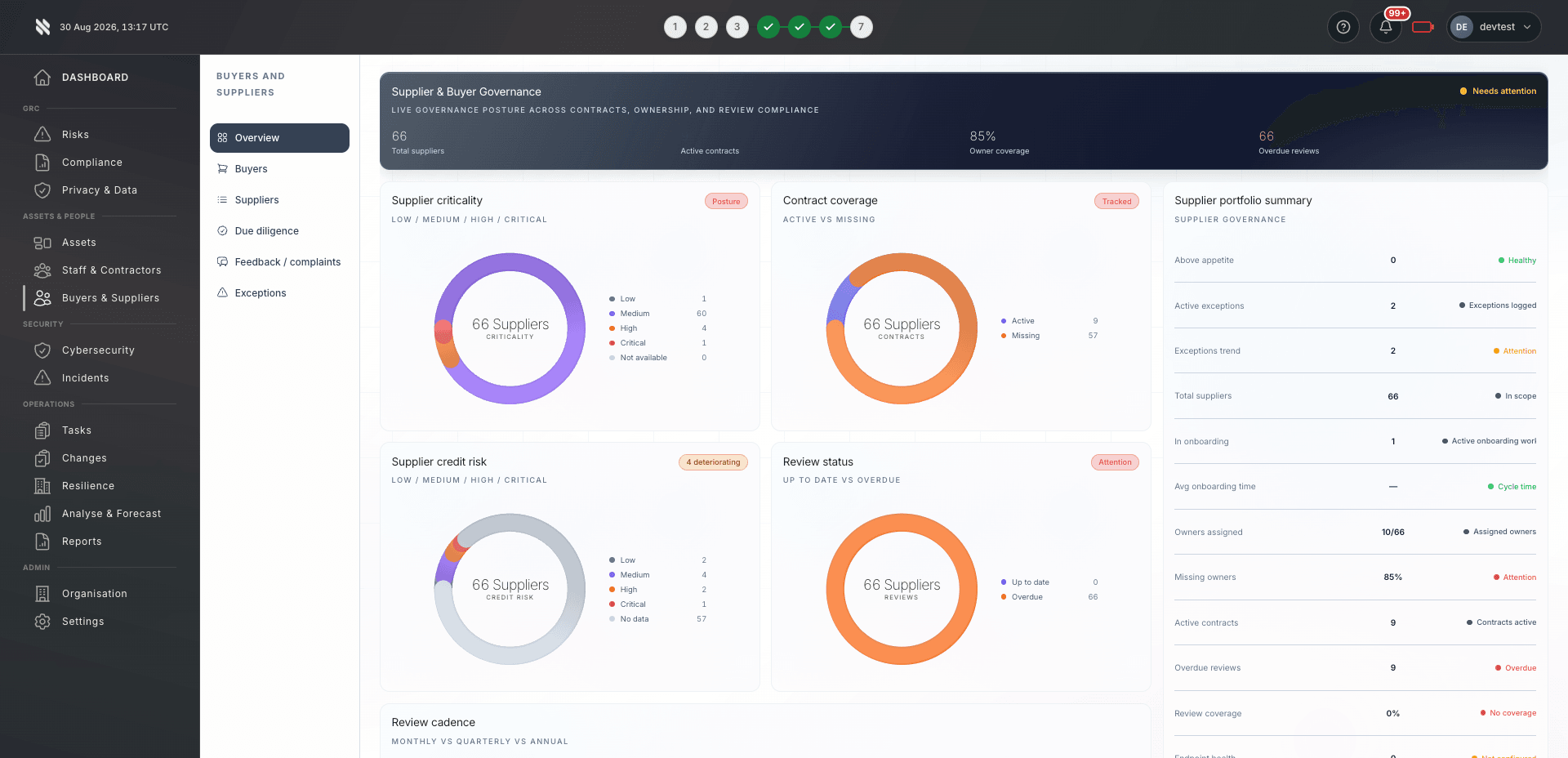Click the red battery status icon
Screen dimensions: 1568x758
tap(1423, 27)
